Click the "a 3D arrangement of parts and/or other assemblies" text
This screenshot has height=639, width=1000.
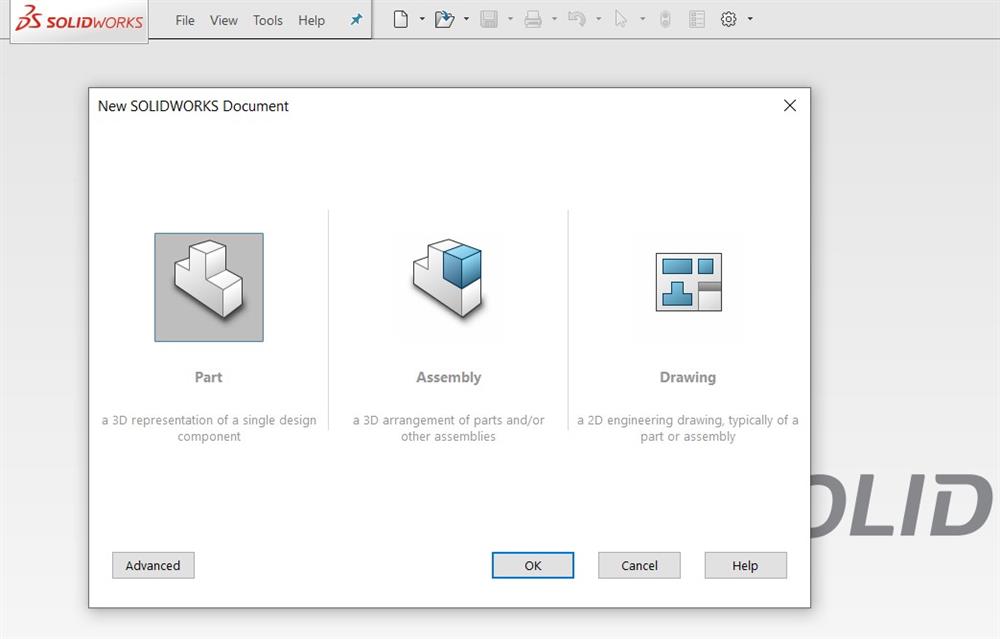[x=448, y=428]
